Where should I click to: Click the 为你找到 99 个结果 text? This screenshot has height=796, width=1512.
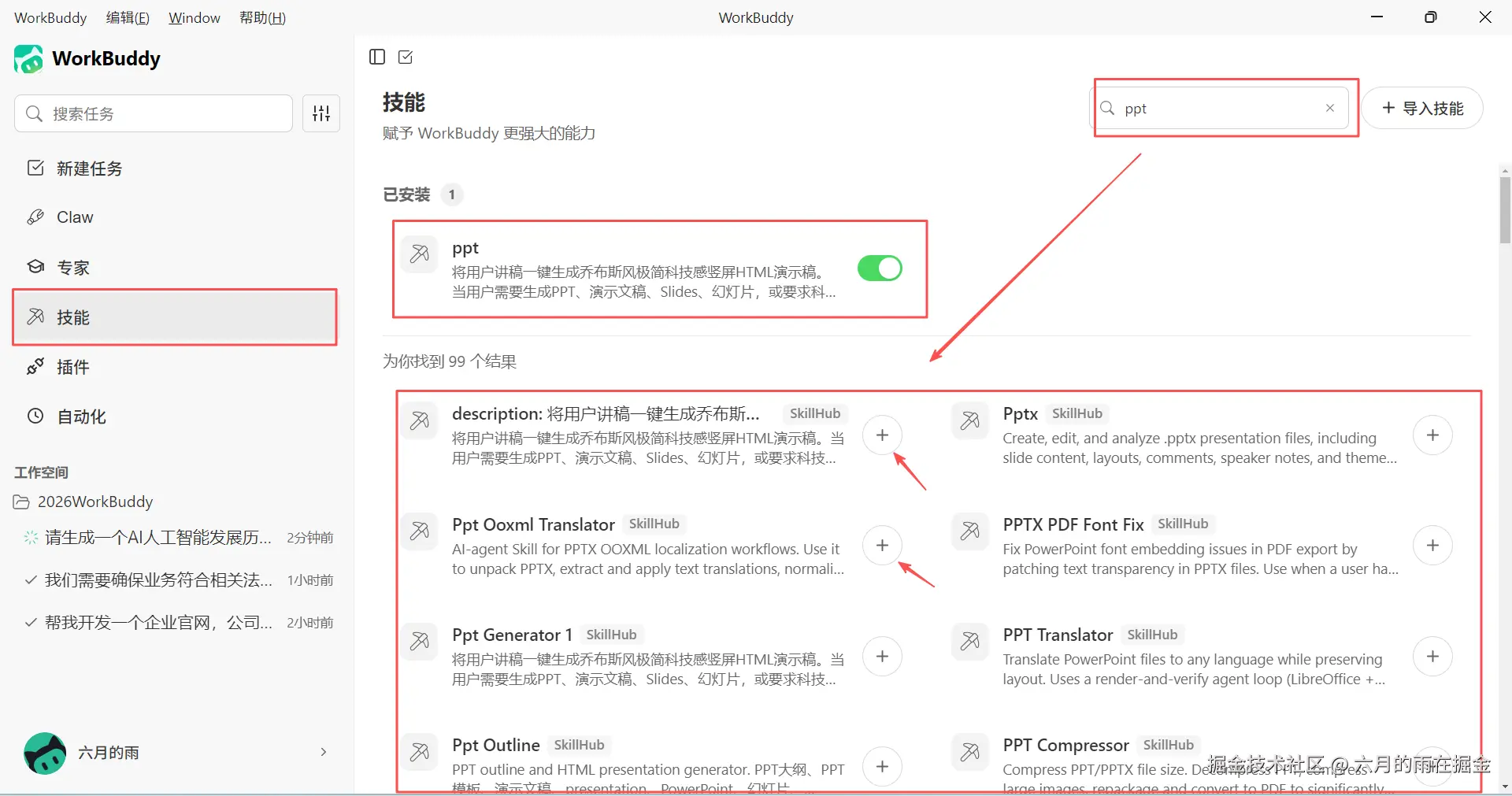click(450, 361)
